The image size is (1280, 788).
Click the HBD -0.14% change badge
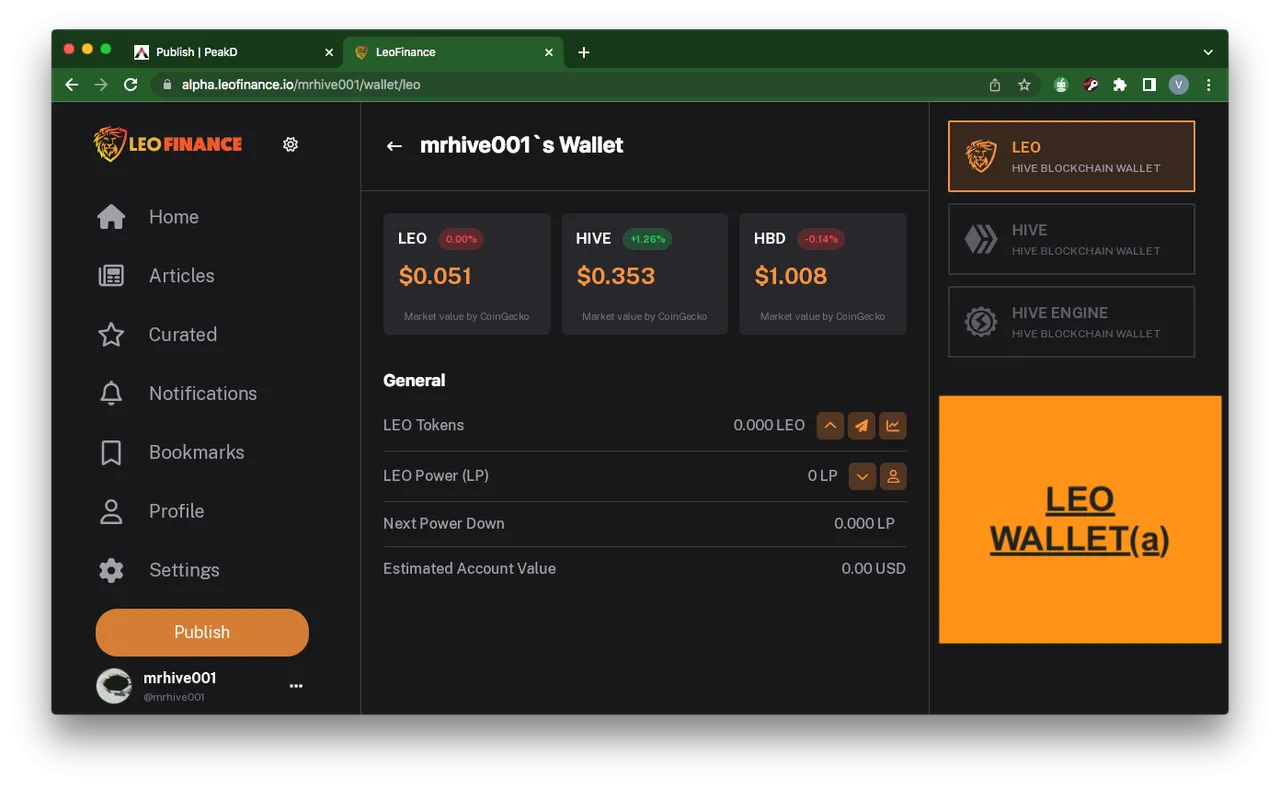[821, 239]
